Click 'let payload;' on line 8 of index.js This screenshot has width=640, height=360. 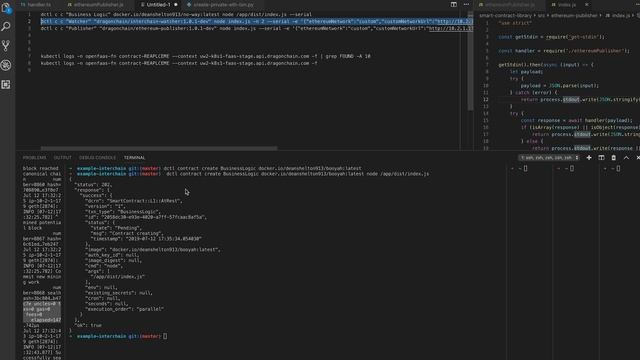point(526,71)
